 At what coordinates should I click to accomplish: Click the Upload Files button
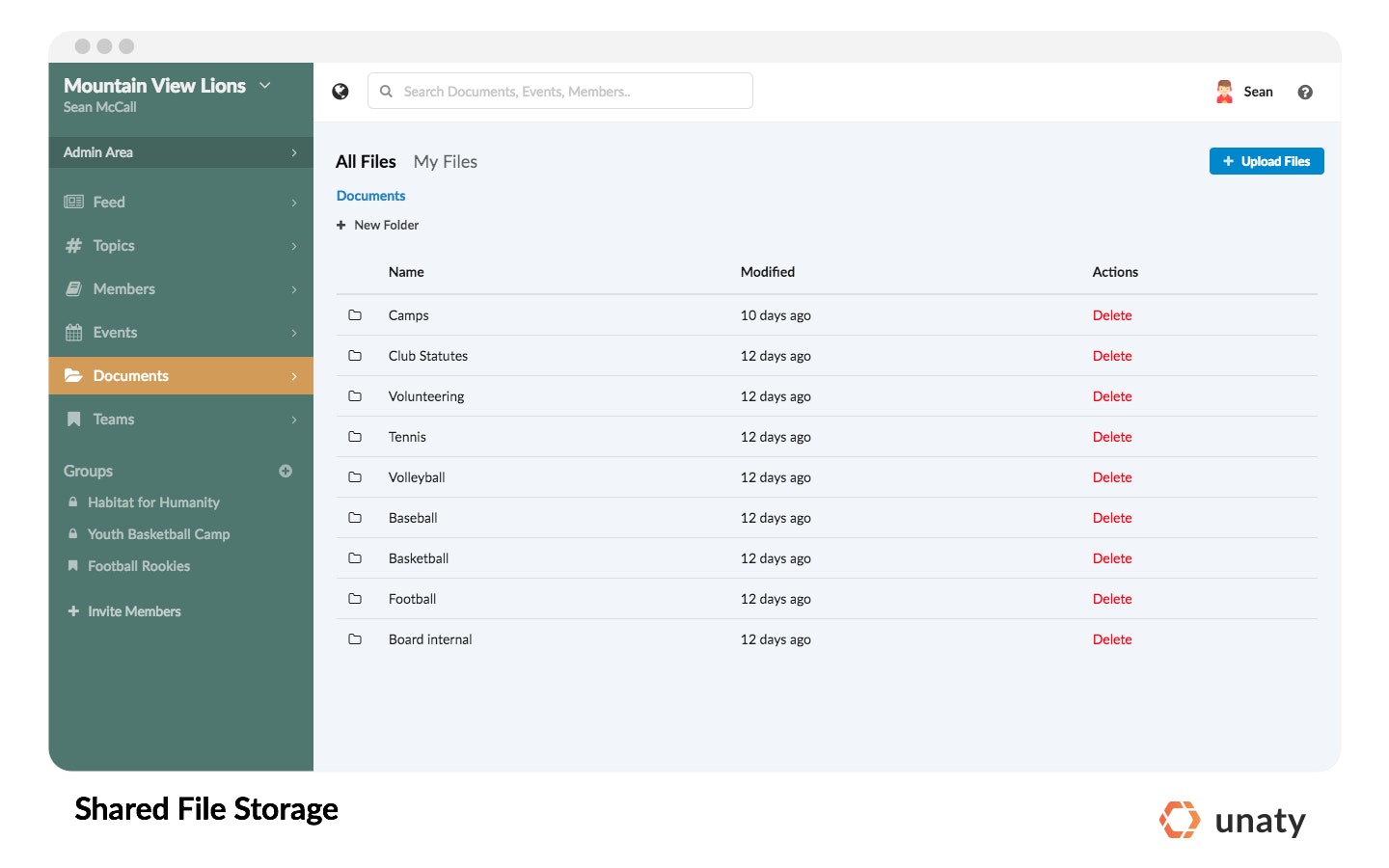pyautogui.click(x=1266, y=161)
